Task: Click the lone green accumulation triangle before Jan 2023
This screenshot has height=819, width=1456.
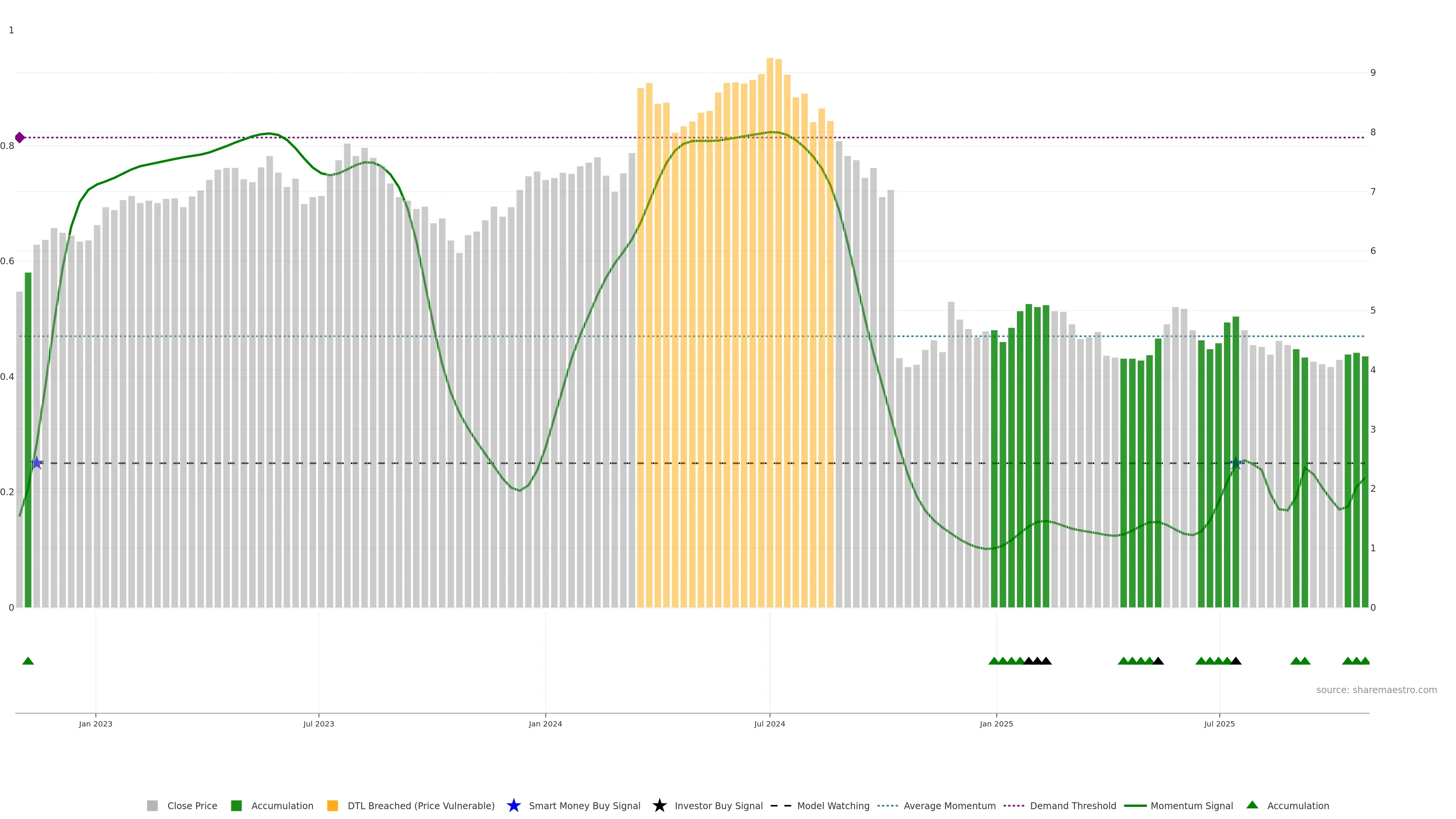Action: [28, 661]
